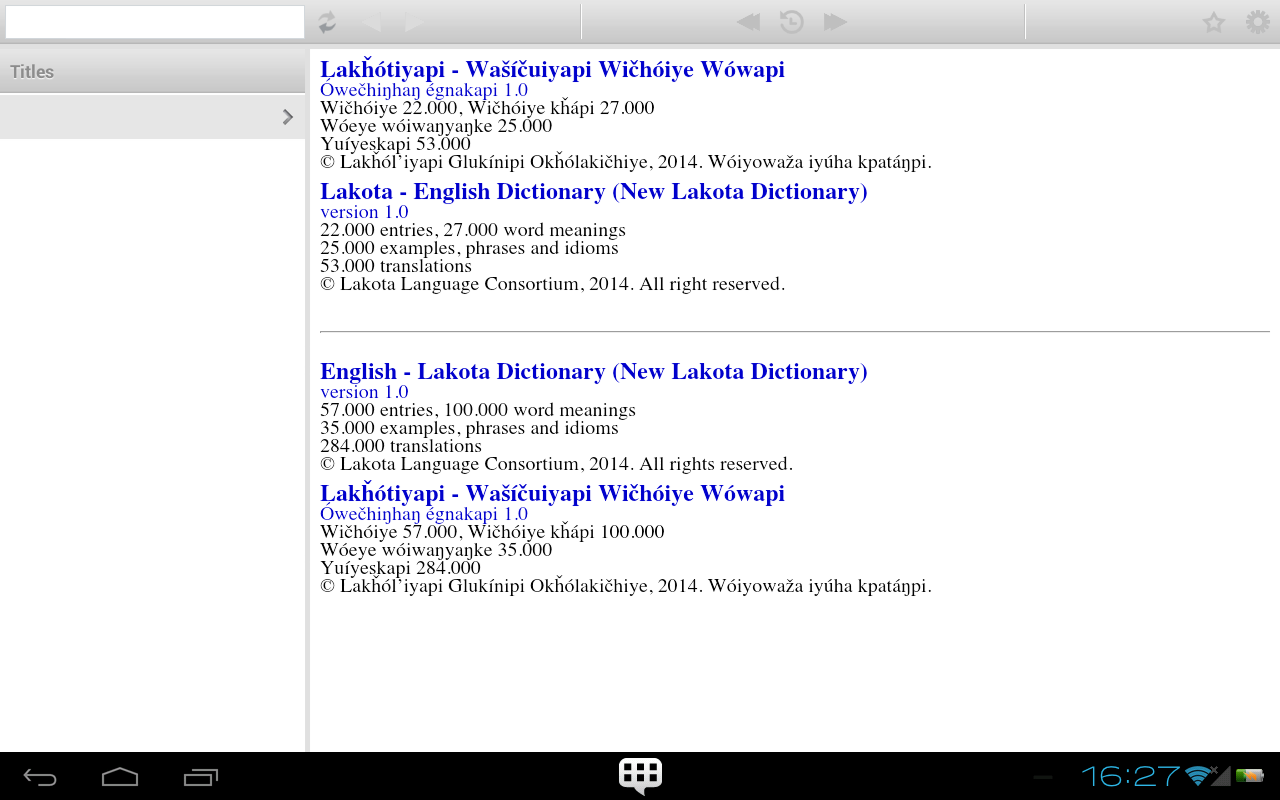
Task: Select line 'Yuíyeskapi 284.000'
Action: pyautogui.click(x=400, y=568)
